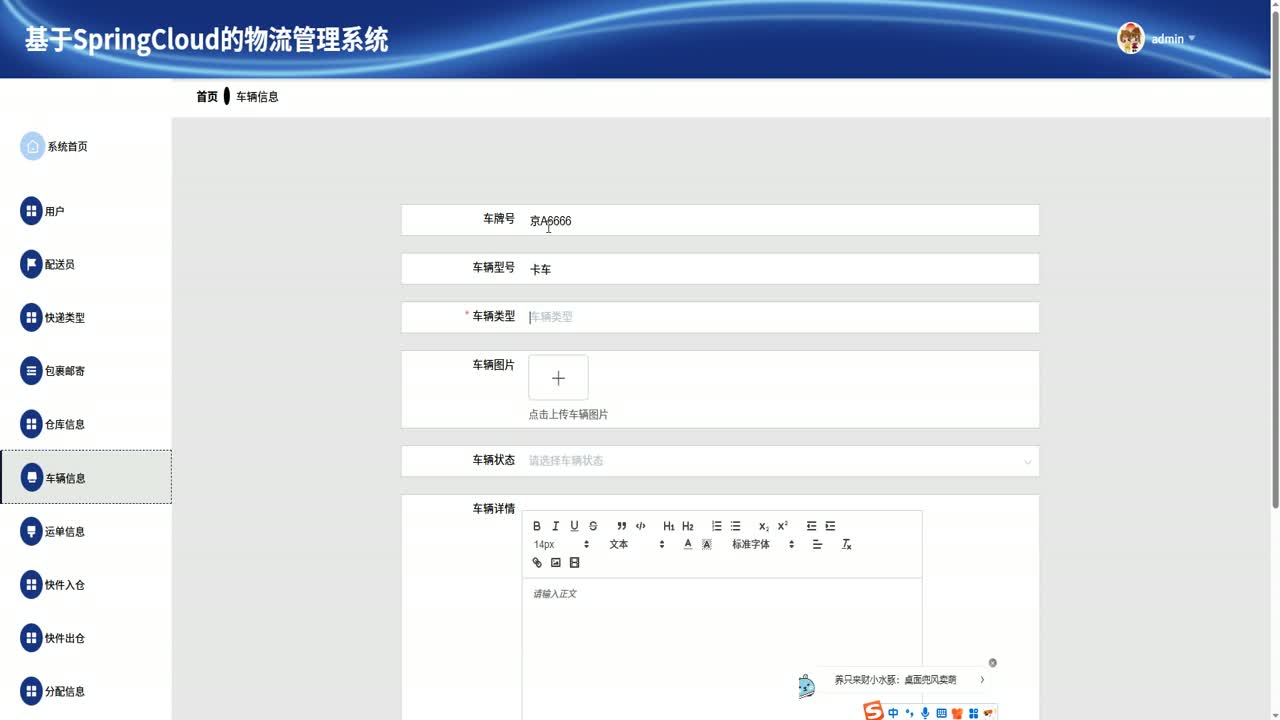Open the 配送员 sidebar menu
Viewport: 1280px width, 720px height.
85,264
